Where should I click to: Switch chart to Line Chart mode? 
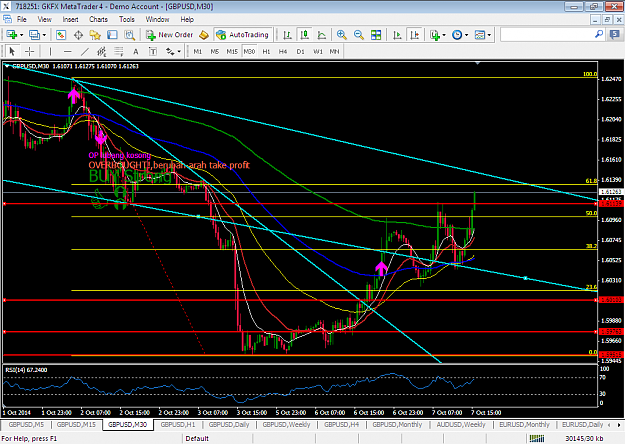tap(322, 35)
